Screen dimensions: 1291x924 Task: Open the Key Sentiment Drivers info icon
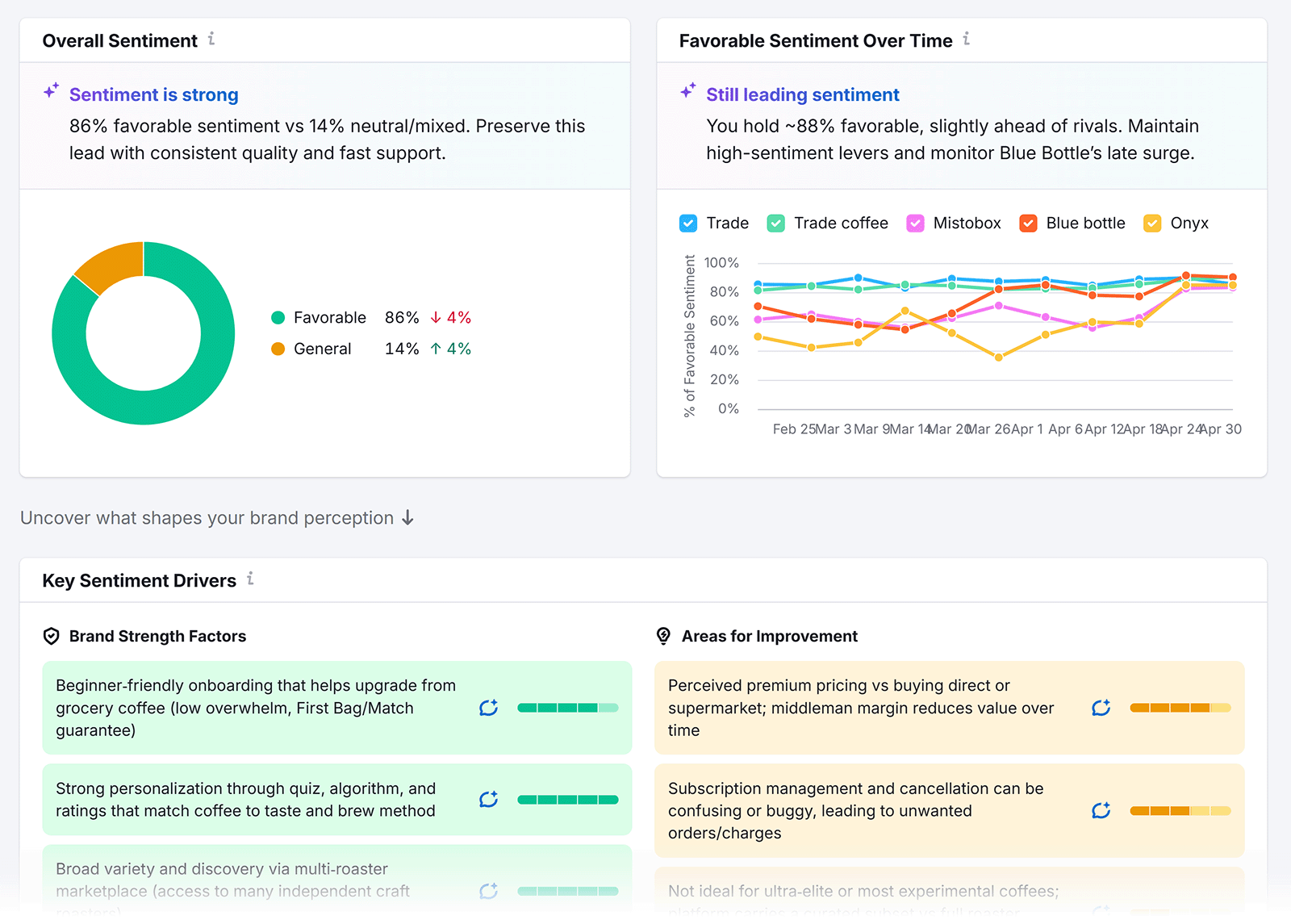coord(250,579)
